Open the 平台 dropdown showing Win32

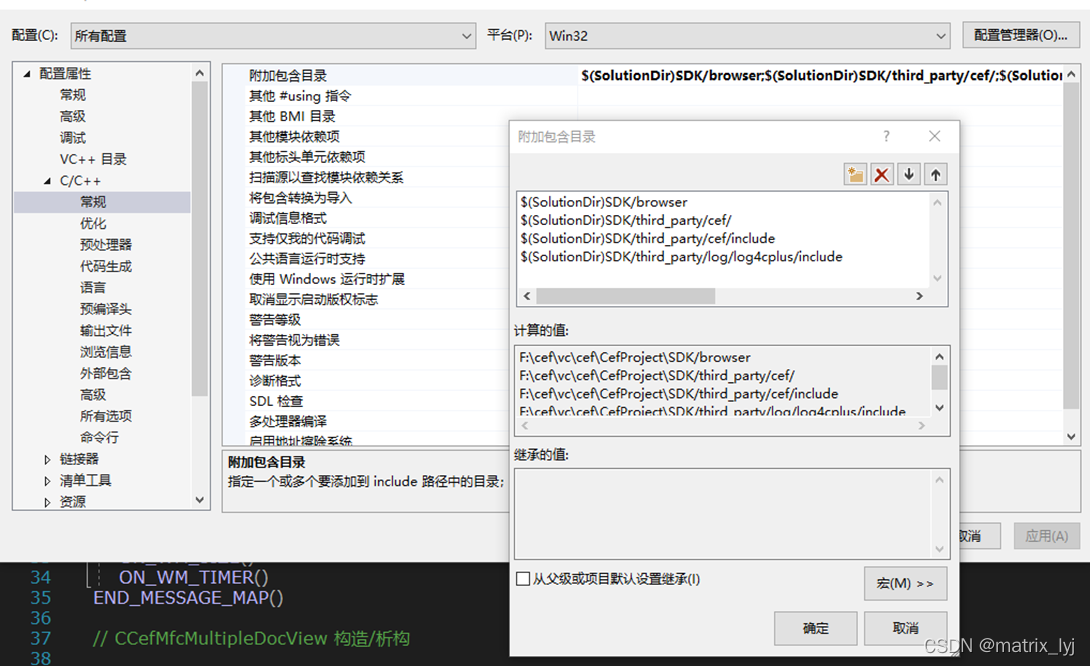(748, 36)
